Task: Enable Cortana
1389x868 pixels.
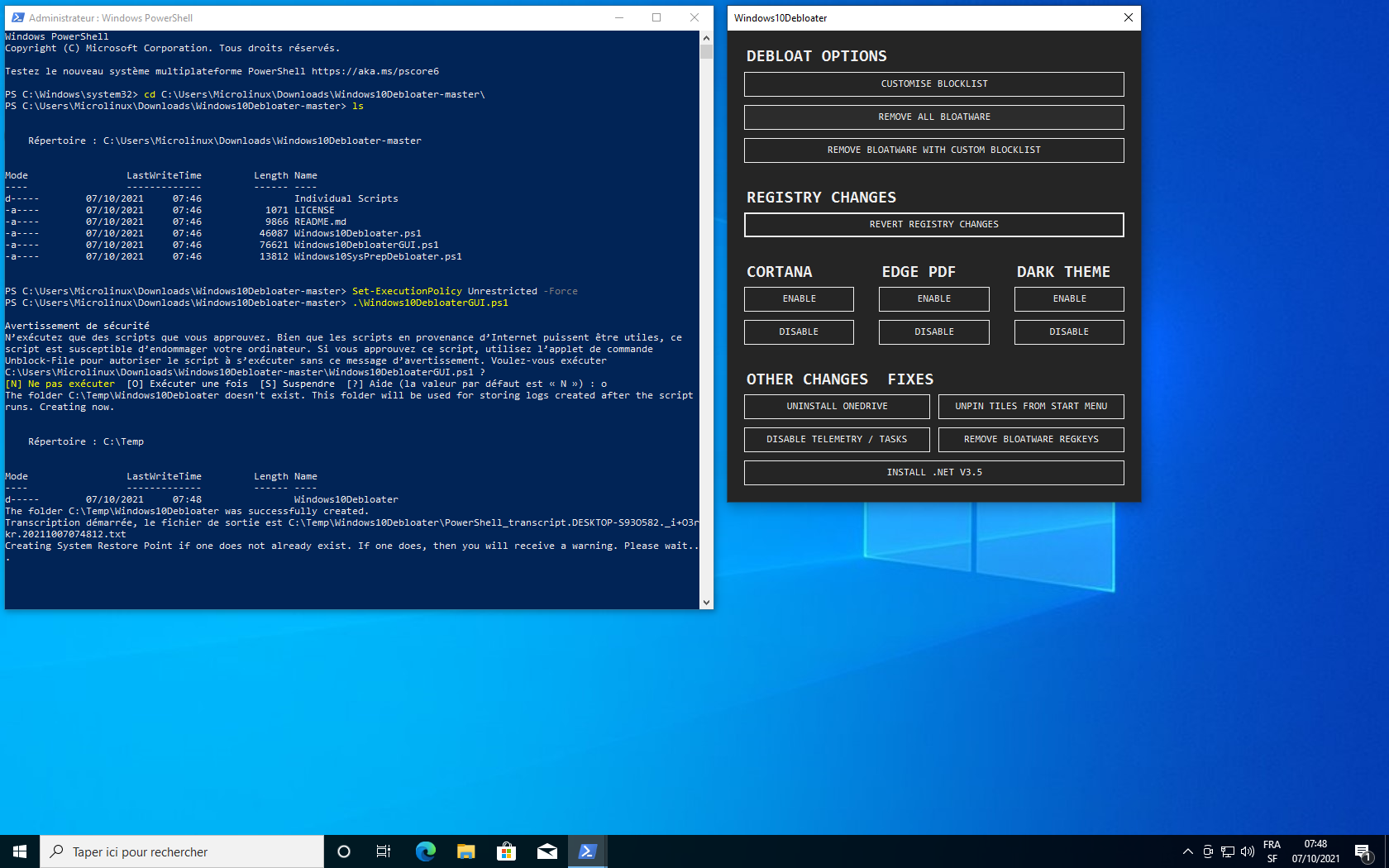Action: pyautogui.click(x=799, y=299)
